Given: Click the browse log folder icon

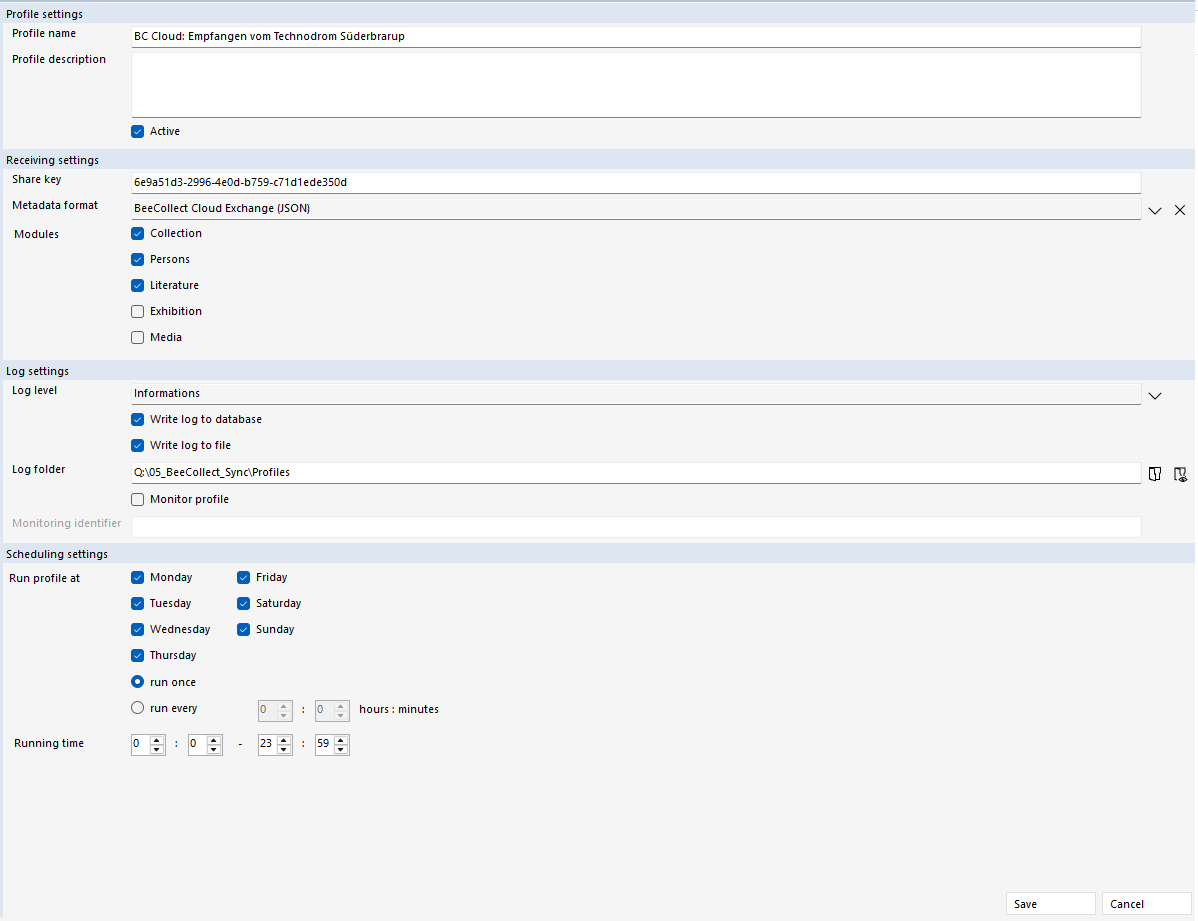Looking at the screenshot, I should click(x=1155, y=473).
